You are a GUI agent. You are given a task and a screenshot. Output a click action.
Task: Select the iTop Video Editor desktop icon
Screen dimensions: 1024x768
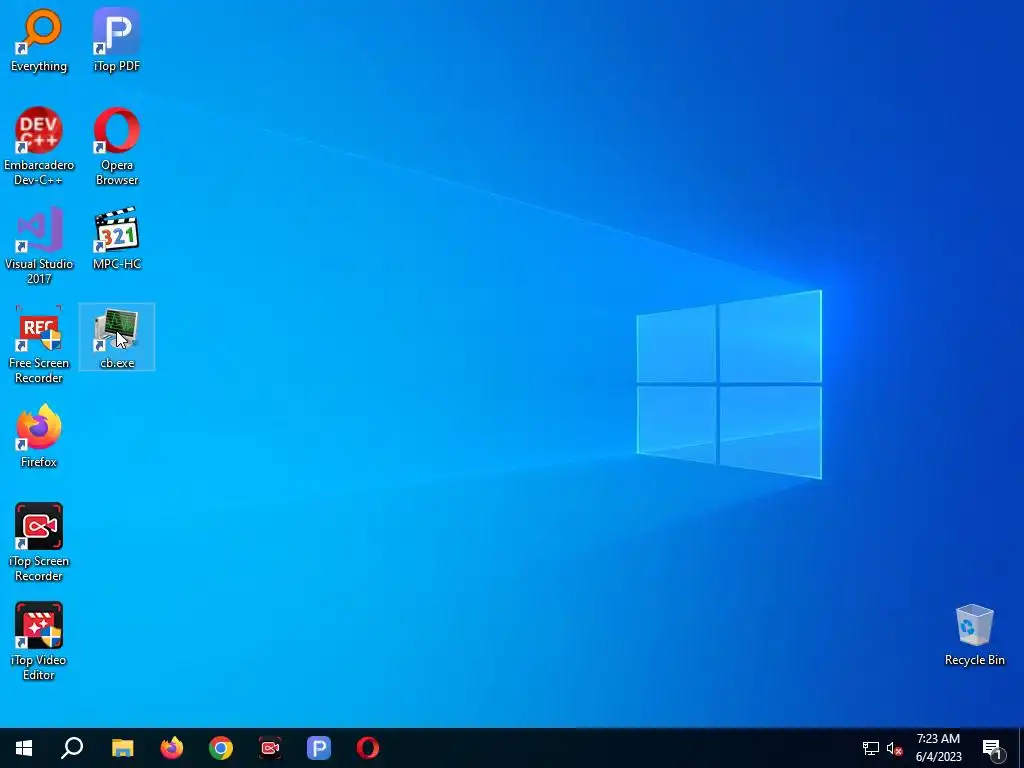click(39, 641)
